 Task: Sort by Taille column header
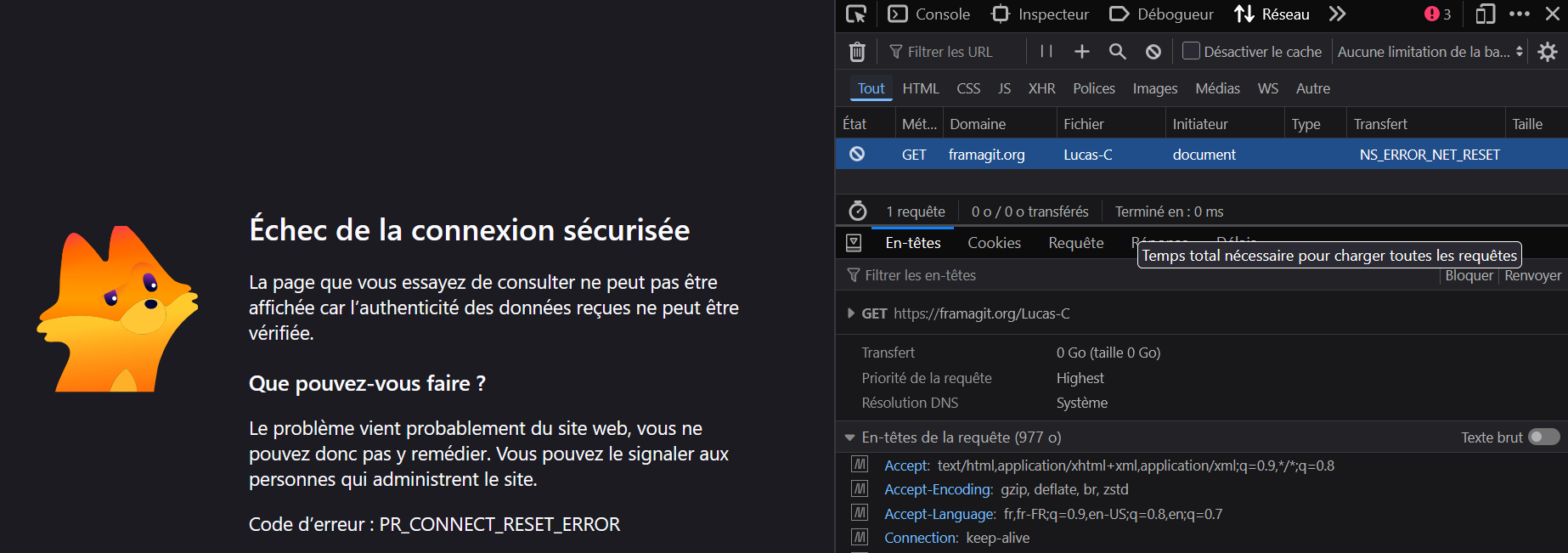click(1536, 124)
